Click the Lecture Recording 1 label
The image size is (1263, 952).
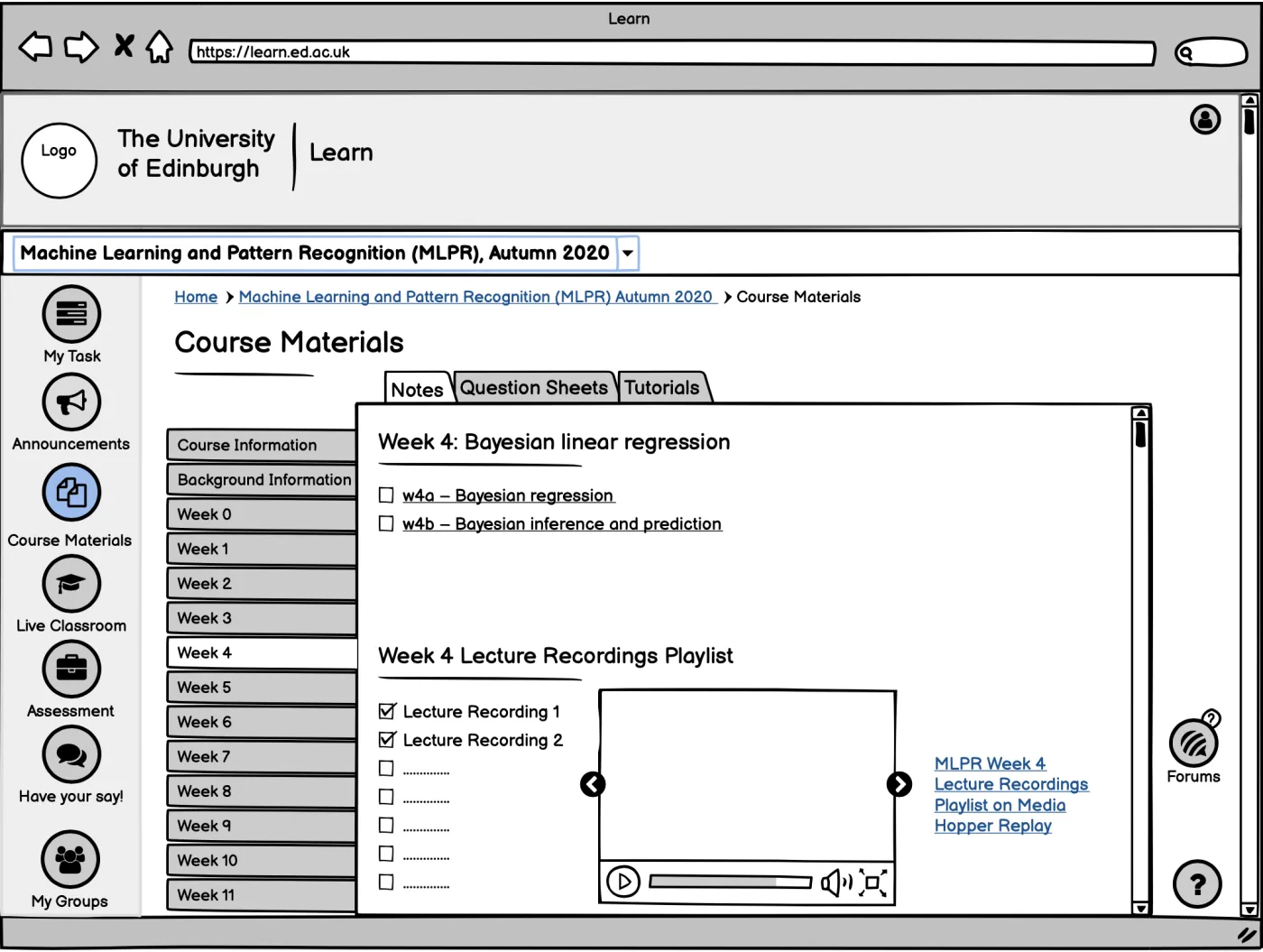(481, 712)
